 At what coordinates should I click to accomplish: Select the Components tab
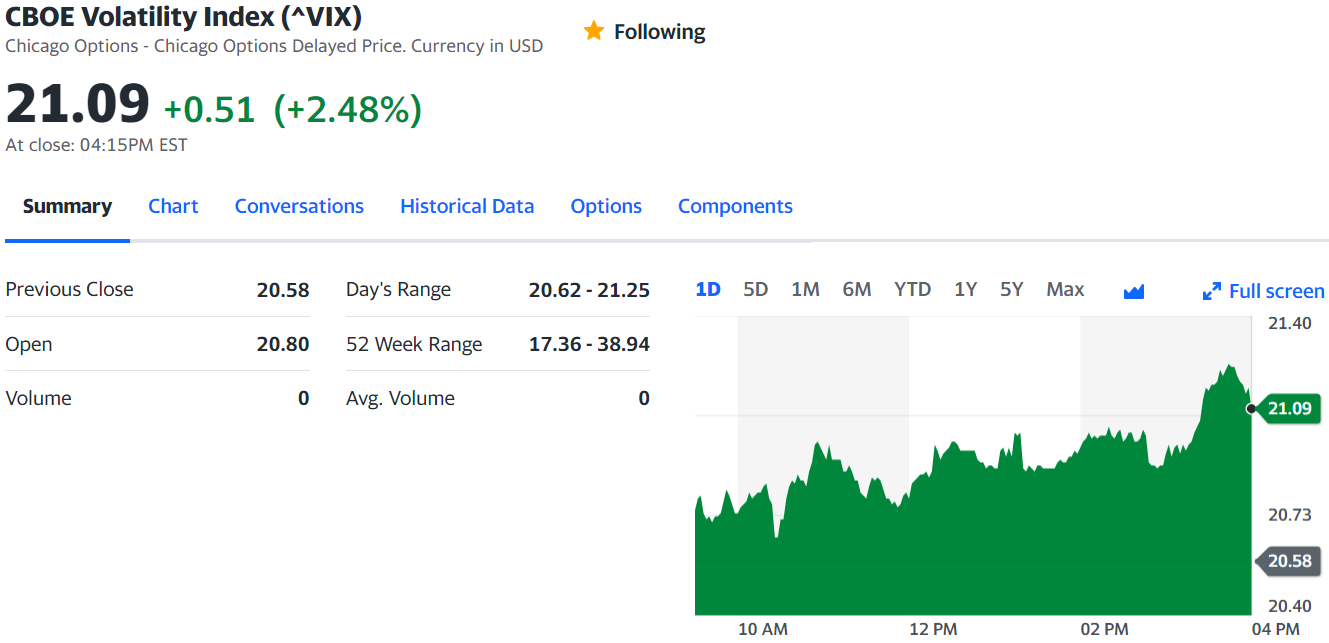(735, 206)
